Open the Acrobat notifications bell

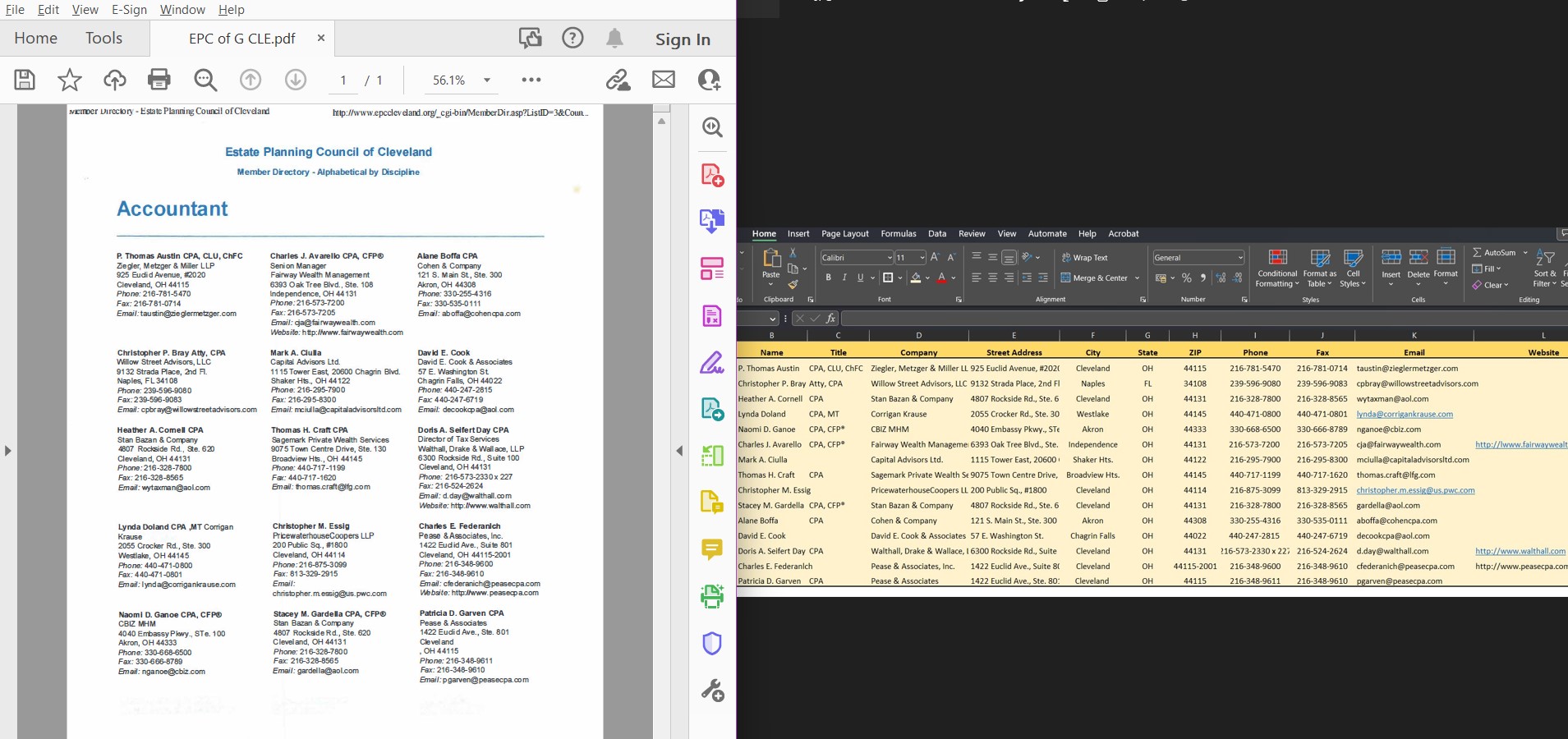point(614,38)
